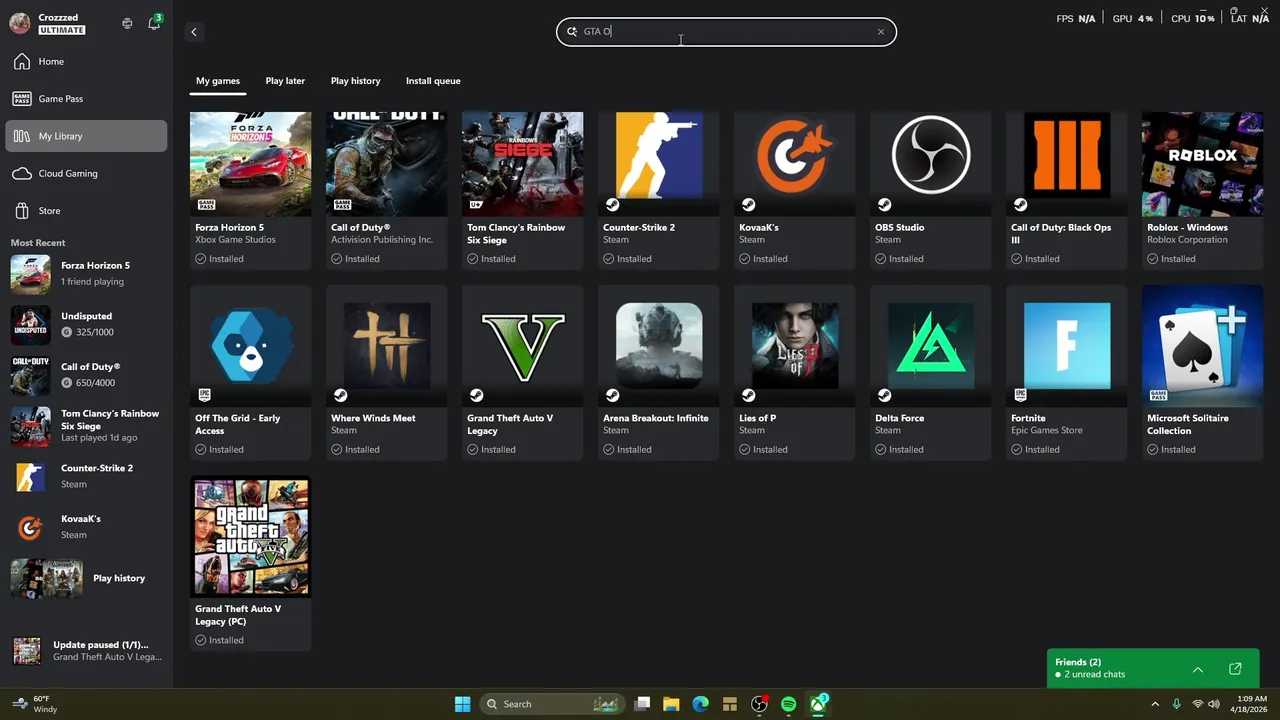Open Microsoft Edge from taskbar
Screen dimensions: 1280x720
(700, 704)
